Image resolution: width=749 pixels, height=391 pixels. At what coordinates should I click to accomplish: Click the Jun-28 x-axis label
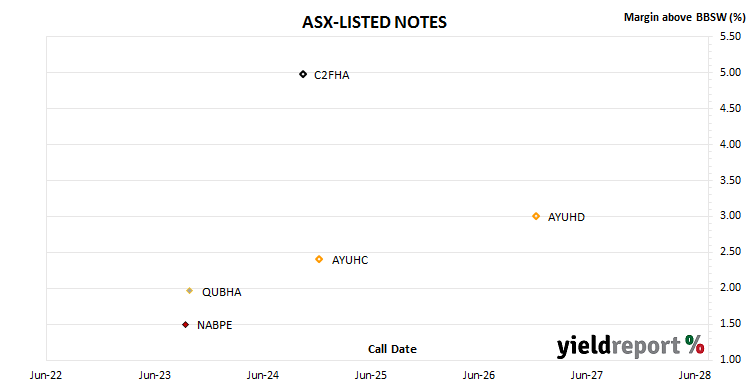point(695,375)
